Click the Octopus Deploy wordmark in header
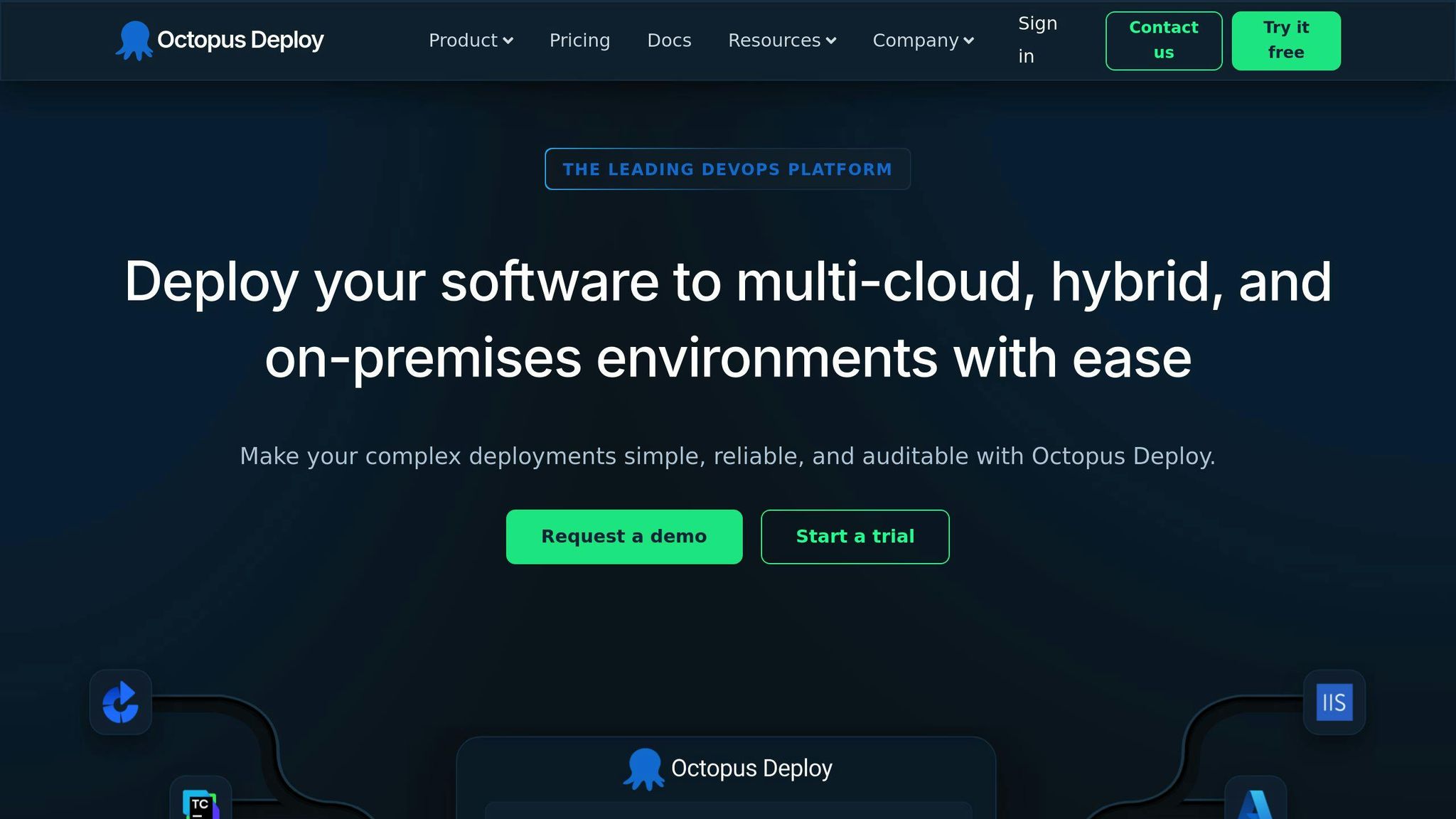Viewport: 1456px width, 819px height. click(240, 40)
